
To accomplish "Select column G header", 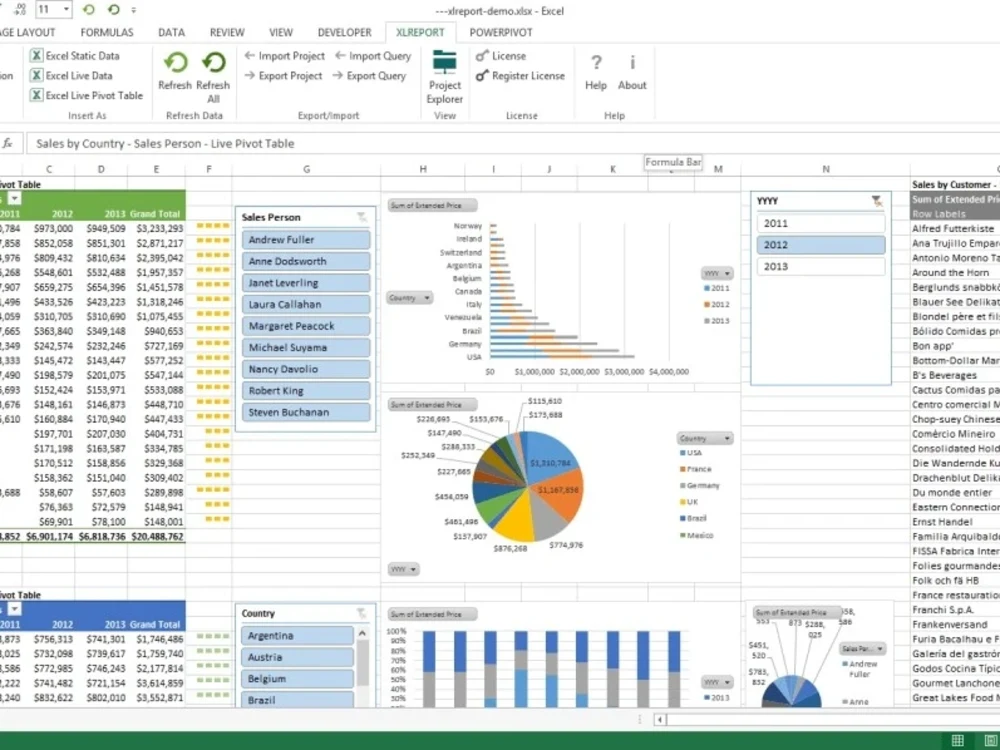I will click(307, 170).
